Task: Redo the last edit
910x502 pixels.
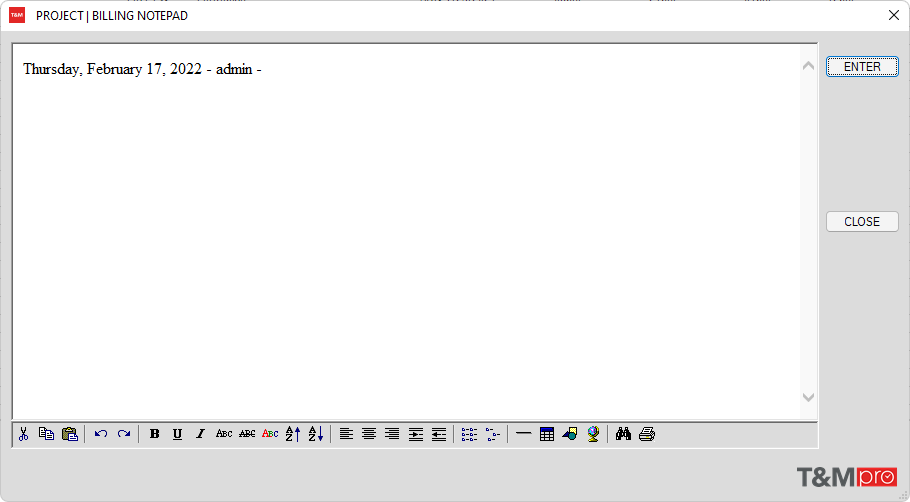Action: point(124,434)
